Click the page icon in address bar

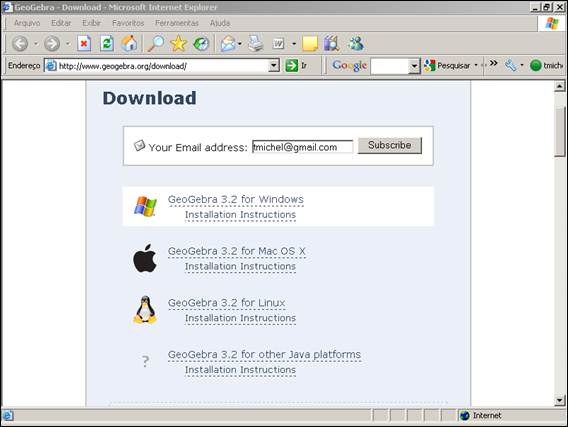coord(51,66)
